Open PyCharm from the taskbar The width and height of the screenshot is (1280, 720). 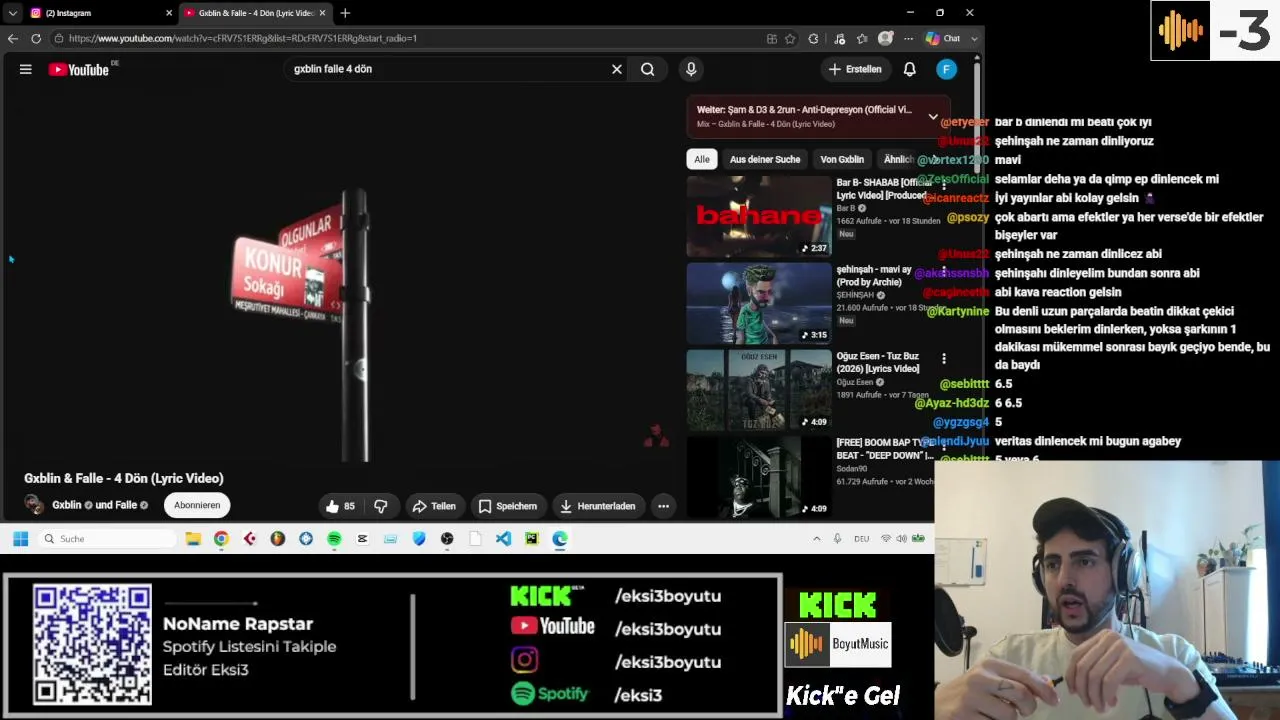(x=531, y=538)
